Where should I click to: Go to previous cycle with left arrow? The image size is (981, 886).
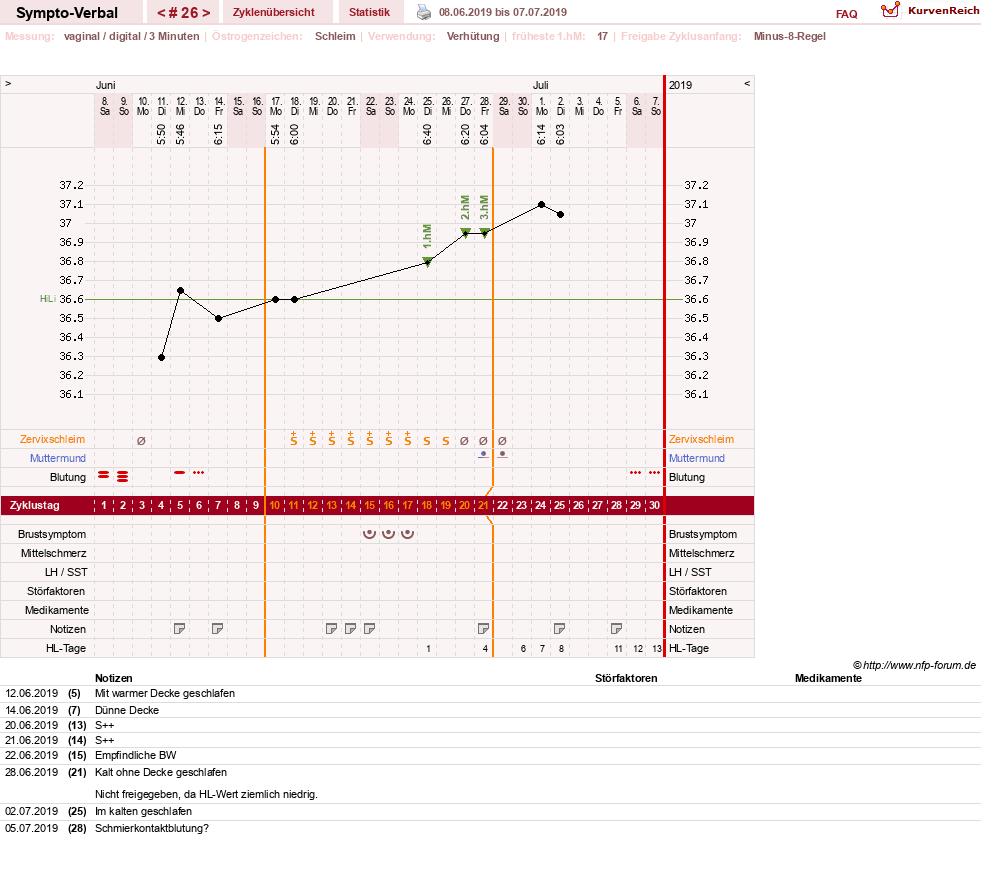pos(161,13)
